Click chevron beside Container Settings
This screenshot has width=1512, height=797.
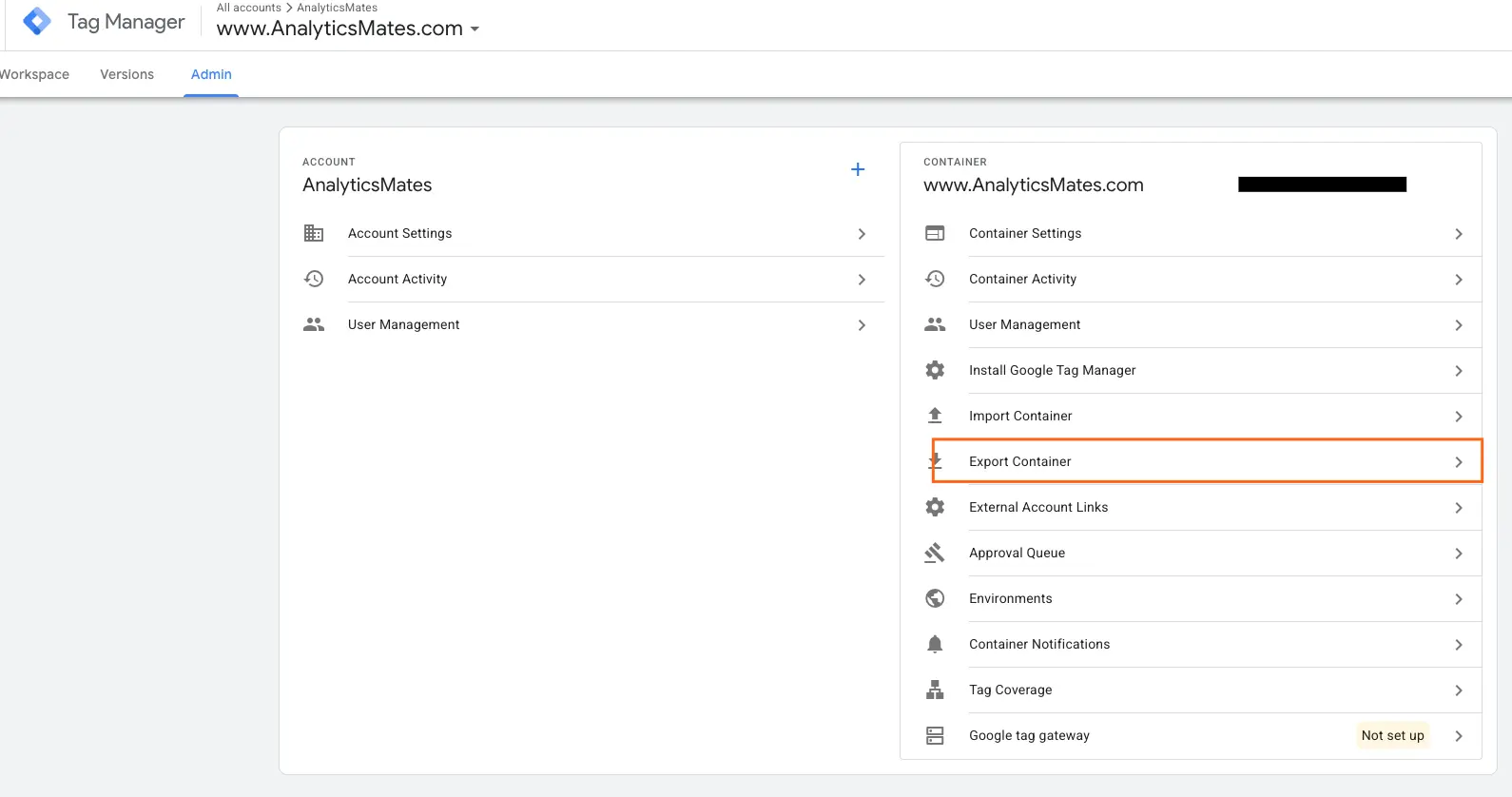point(1459,233)
